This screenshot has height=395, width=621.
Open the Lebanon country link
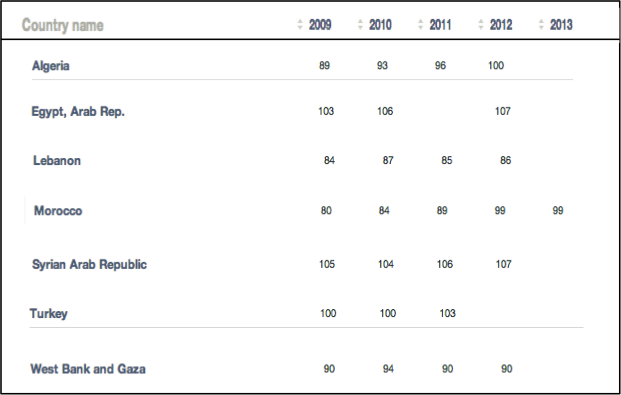[x=57, y=160]
